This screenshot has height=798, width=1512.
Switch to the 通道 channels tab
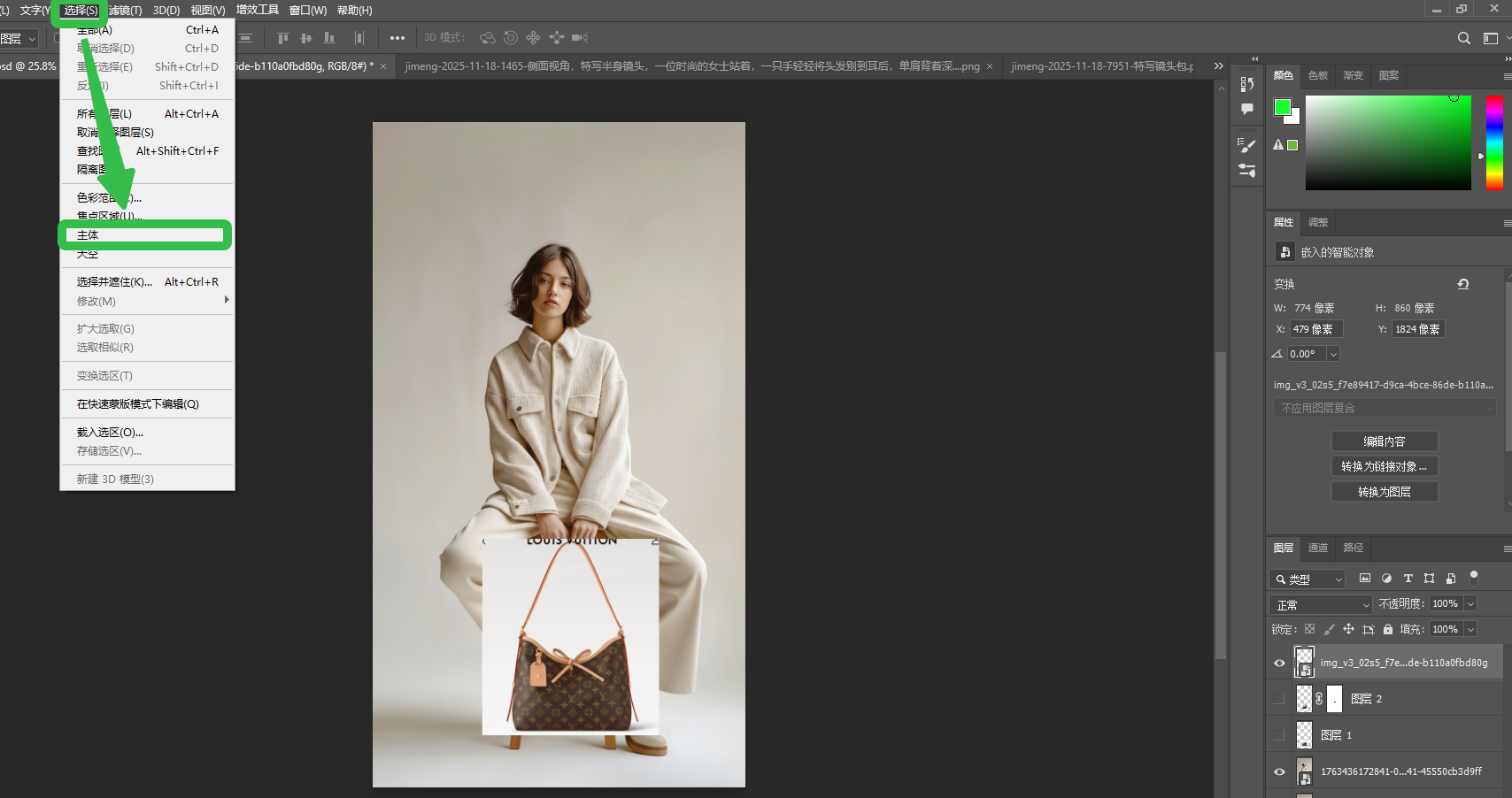coord(1317,548)
